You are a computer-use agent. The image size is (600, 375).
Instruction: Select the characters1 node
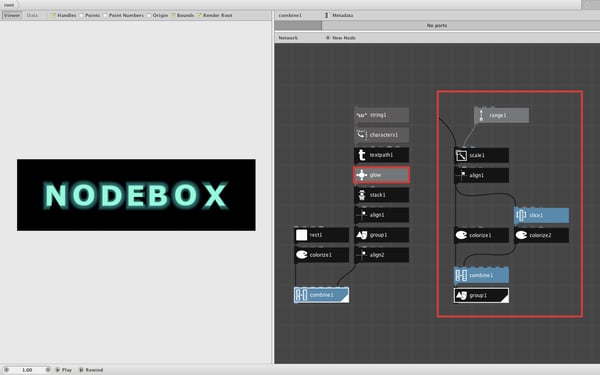pyautogui.click(x=382, y=135)
